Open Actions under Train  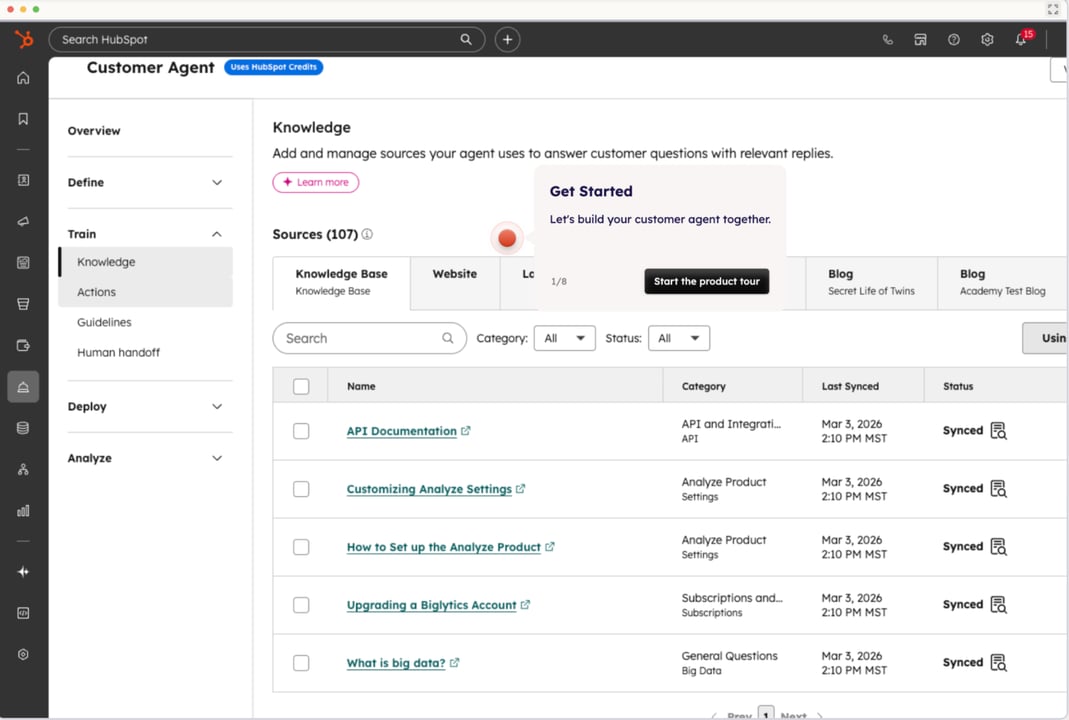pyautogui.click(x=145, y=292)
